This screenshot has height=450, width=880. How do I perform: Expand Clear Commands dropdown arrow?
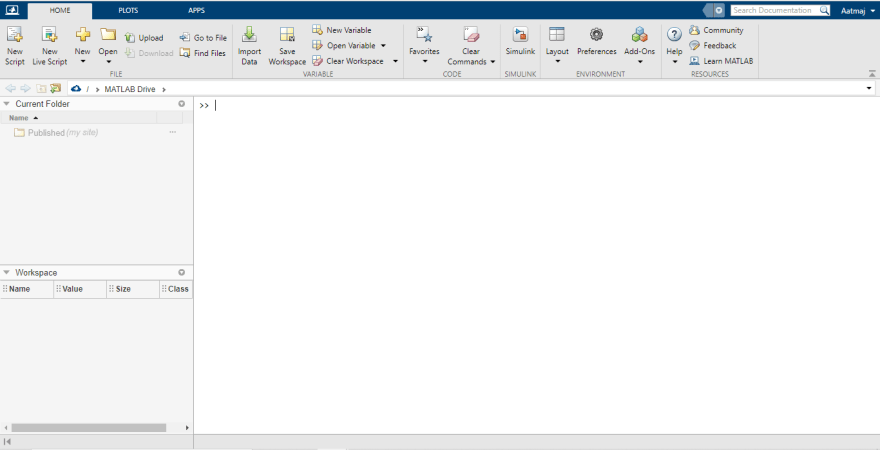coord(493,62)
